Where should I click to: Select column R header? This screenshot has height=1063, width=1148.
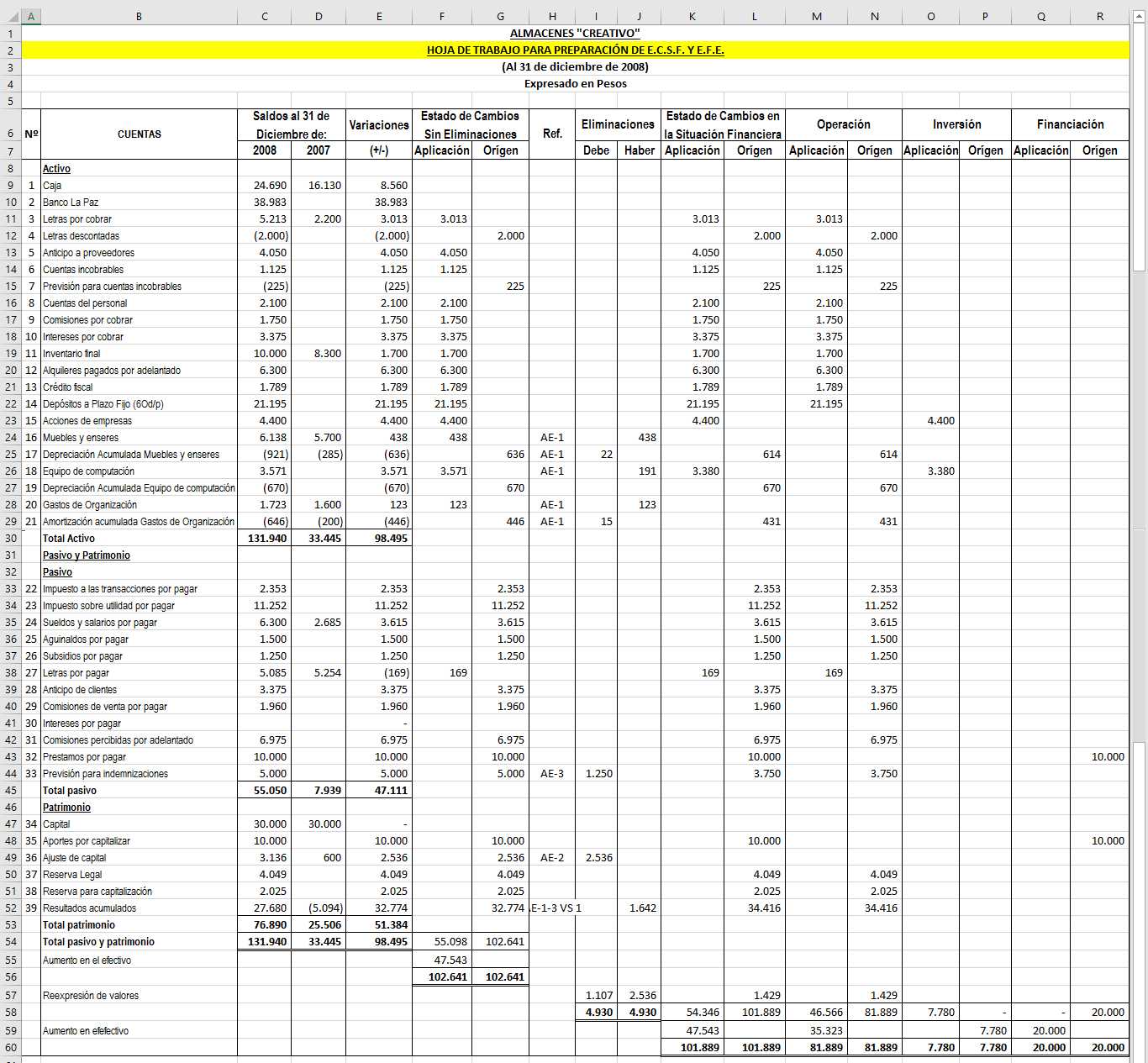pyautogui.click(x=1099, y=16)
